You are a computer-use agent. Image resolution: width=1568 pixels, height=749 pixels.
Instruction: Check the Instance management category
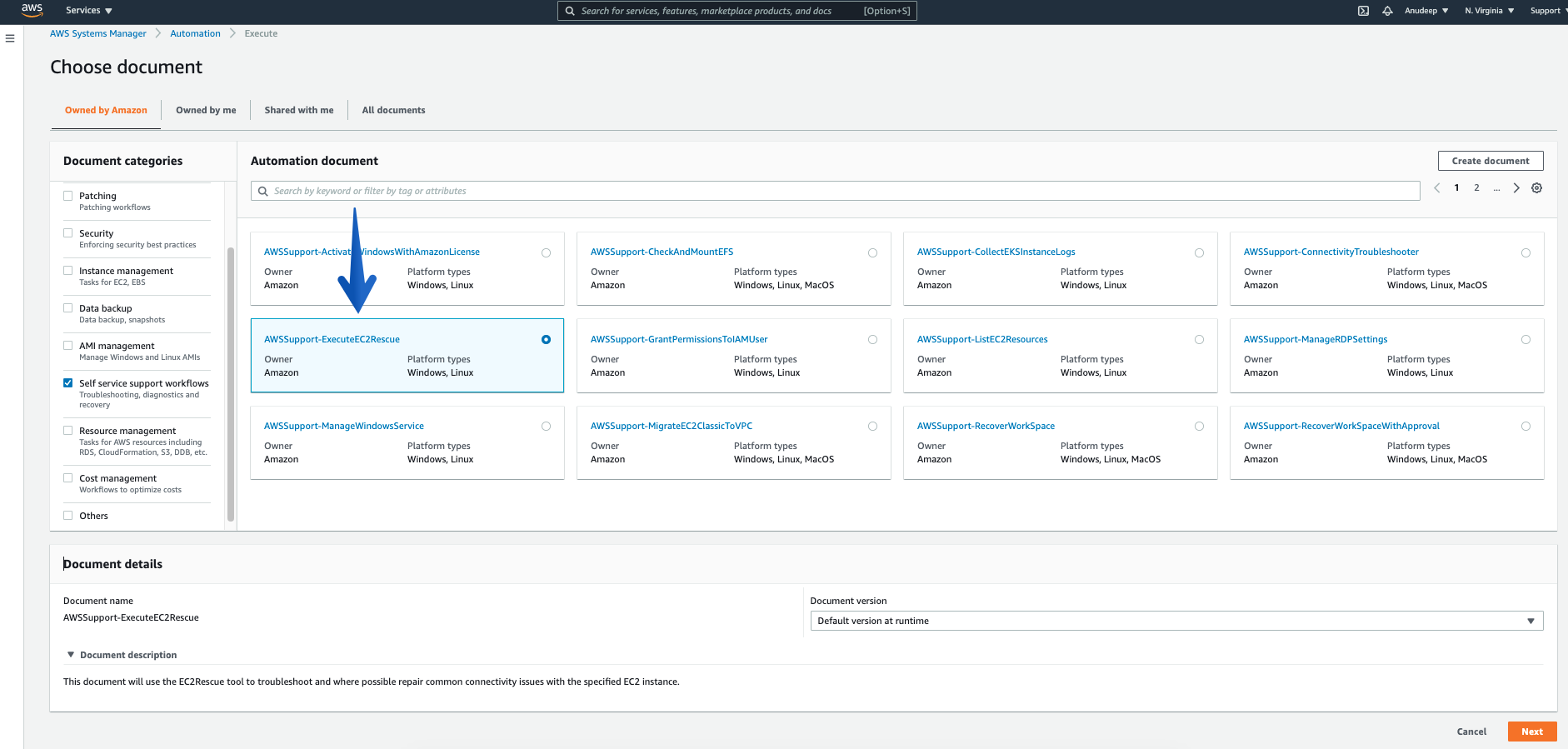coord(68,271)
